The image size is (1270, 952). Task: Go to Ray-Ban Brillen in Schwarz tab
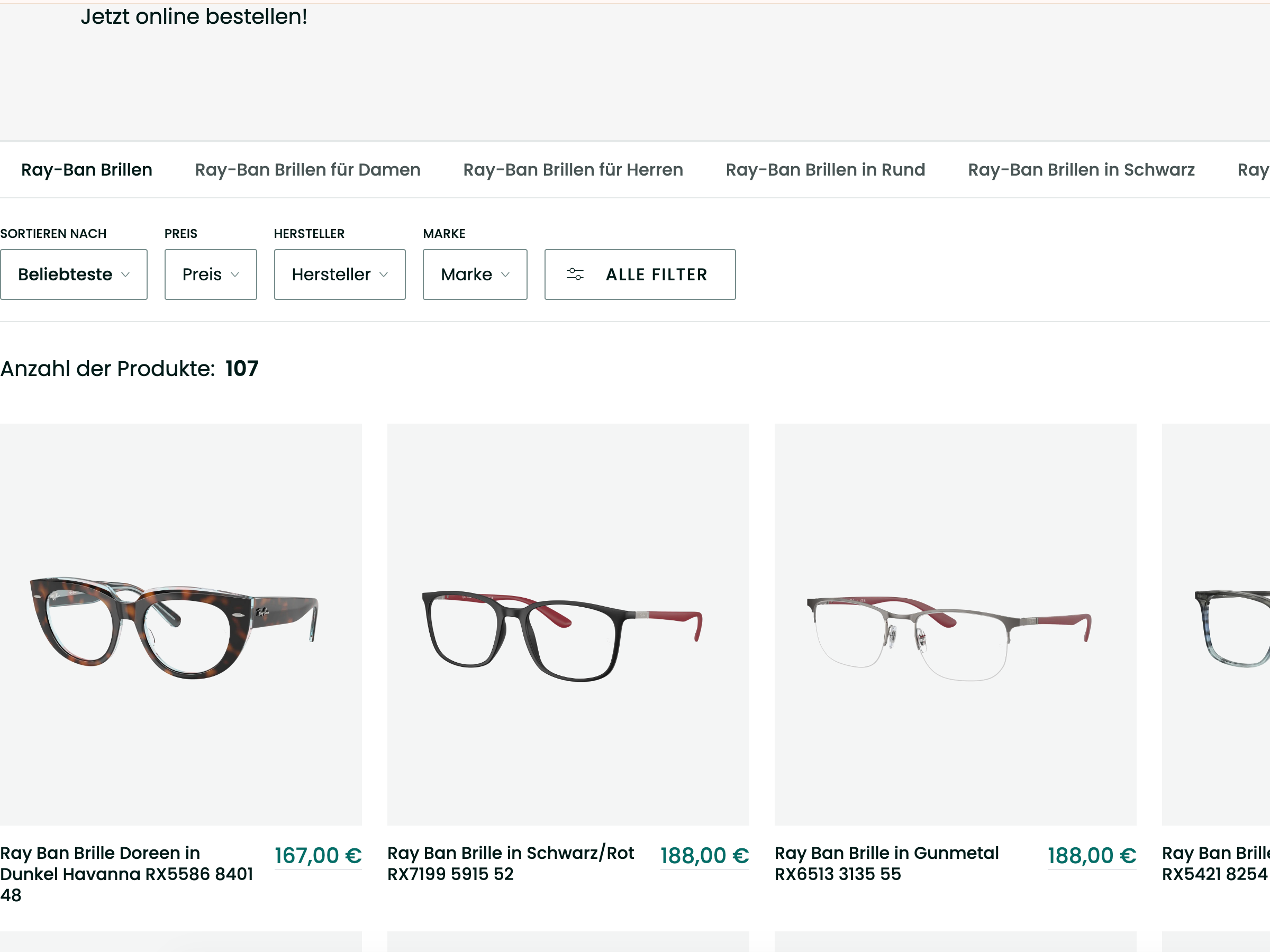click(x=1082, y=170)
